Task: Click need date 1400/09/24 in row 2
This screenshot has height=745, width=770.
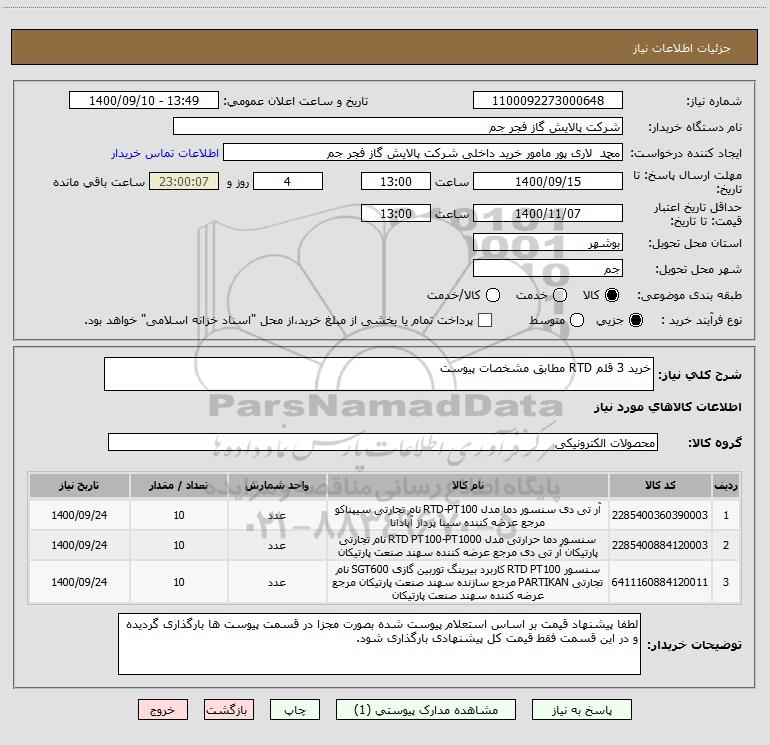Action: click(x=79, y=545)
